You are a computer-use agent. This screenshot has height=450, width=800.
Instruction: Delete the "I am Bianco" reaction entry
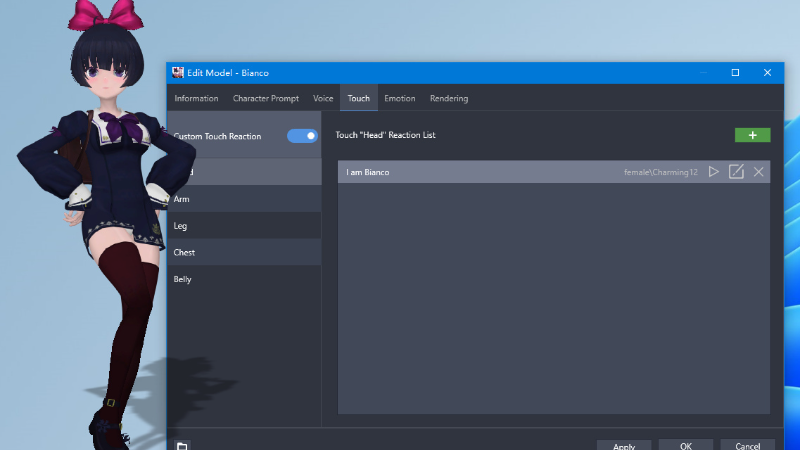click(759, 172)
